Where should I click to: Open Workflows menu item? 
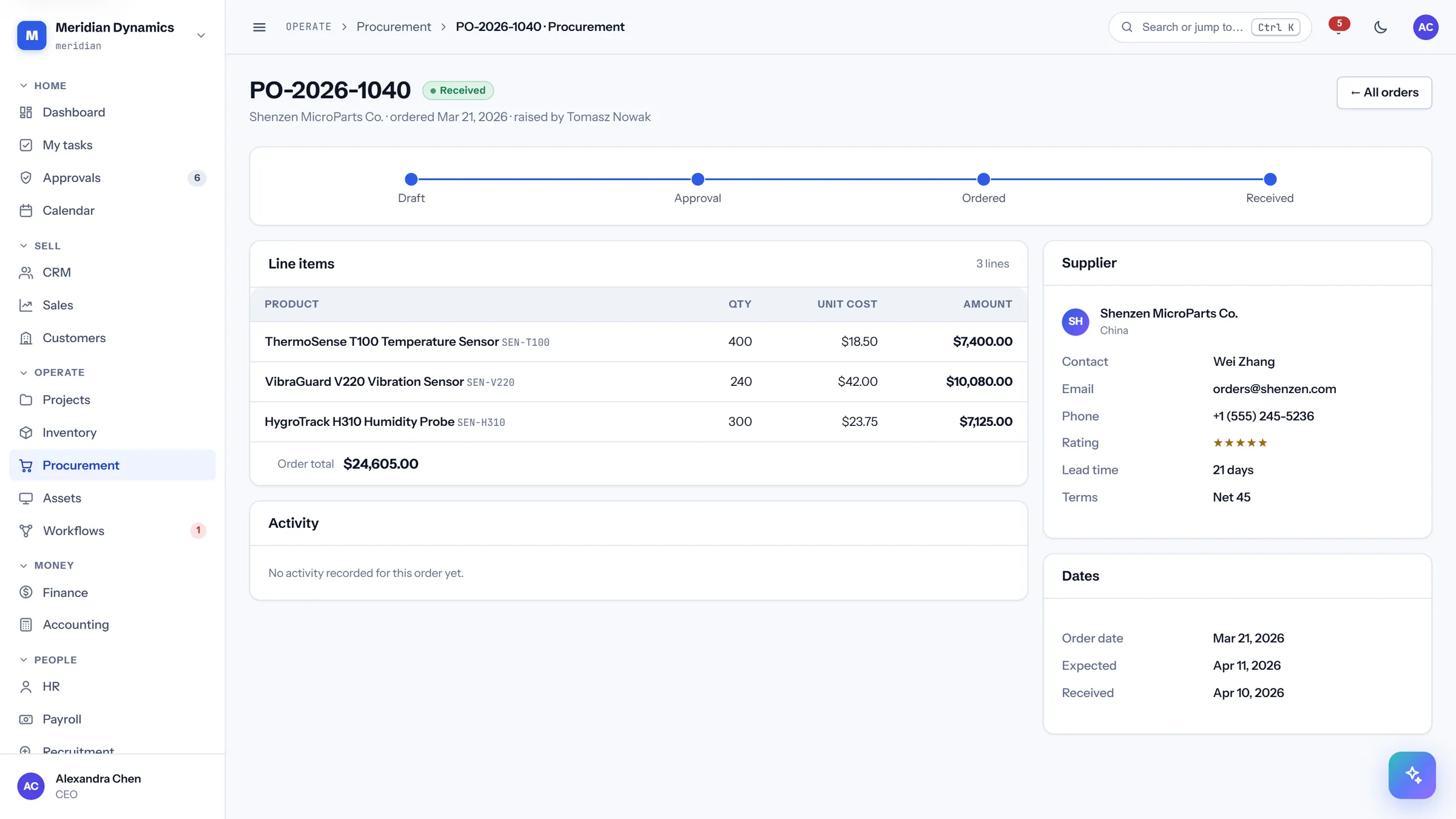click(112, 531)
